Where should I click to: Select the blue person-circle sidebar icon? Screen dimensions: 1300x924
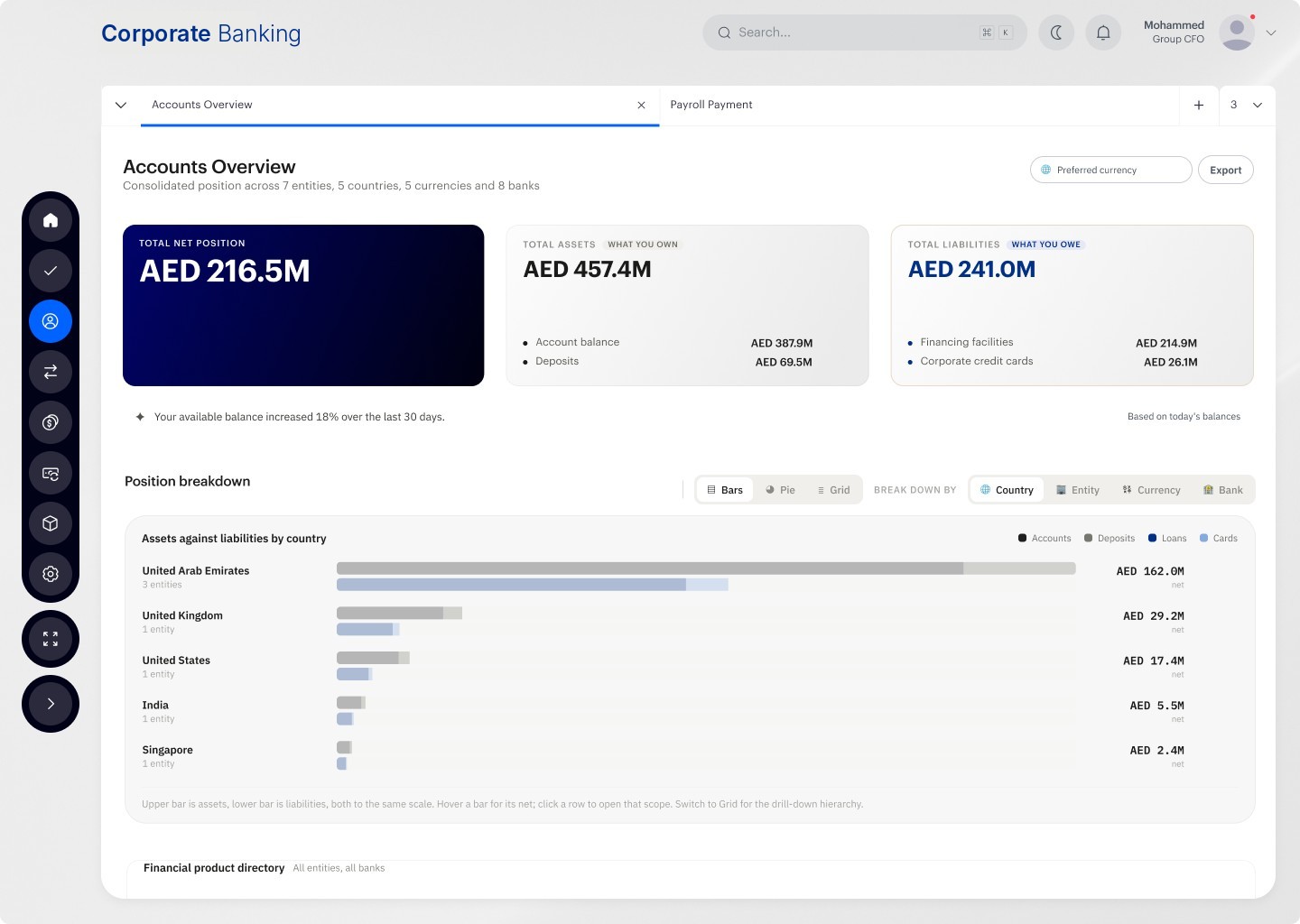[x=51, y=321]
